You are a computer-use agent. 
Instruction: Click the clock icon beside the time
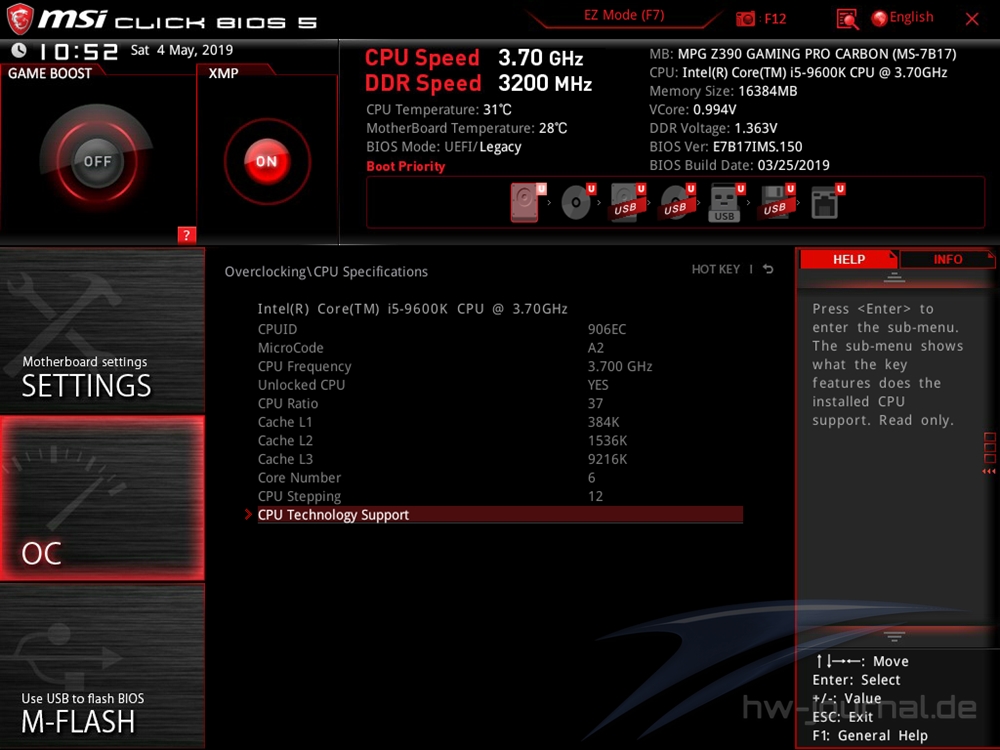18,50
